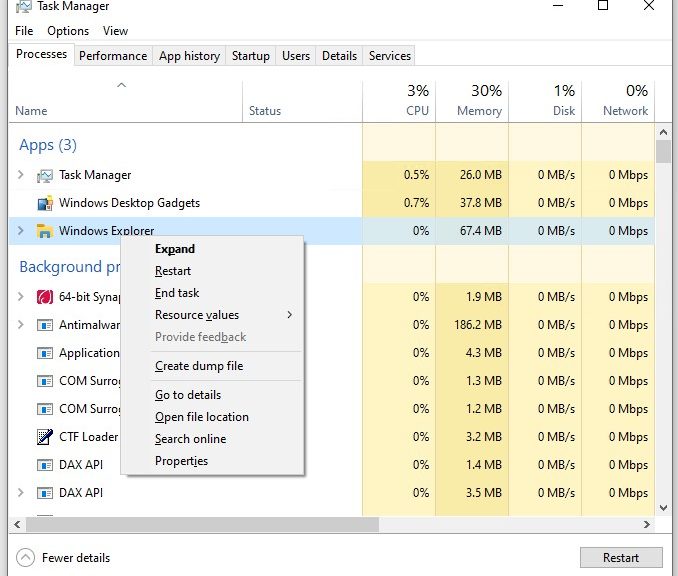Viewport: 678px width, 576px height.
Task: Open the File menu
Action: (24, 31)
